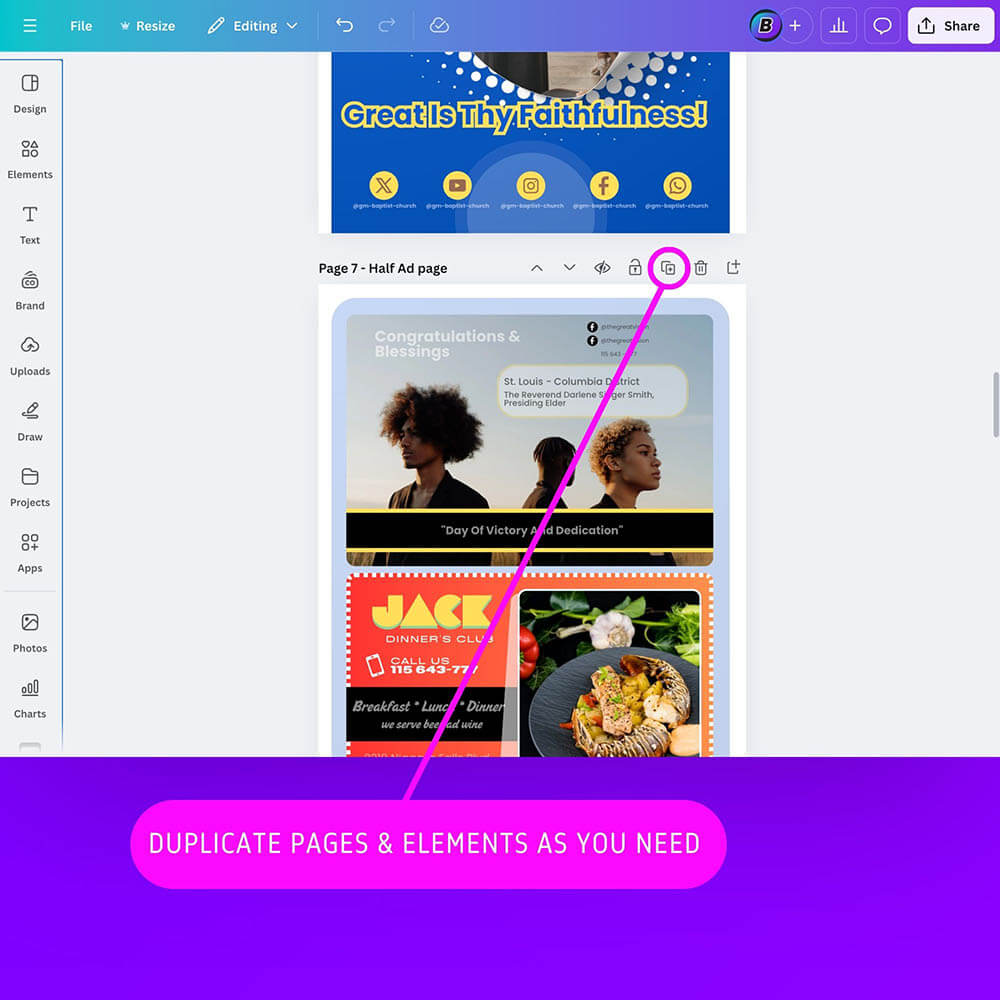Duplicate Page 7 using duplicate icon
The height and width of the screenshot is (1000, 1000).
(x=668, y=268)
